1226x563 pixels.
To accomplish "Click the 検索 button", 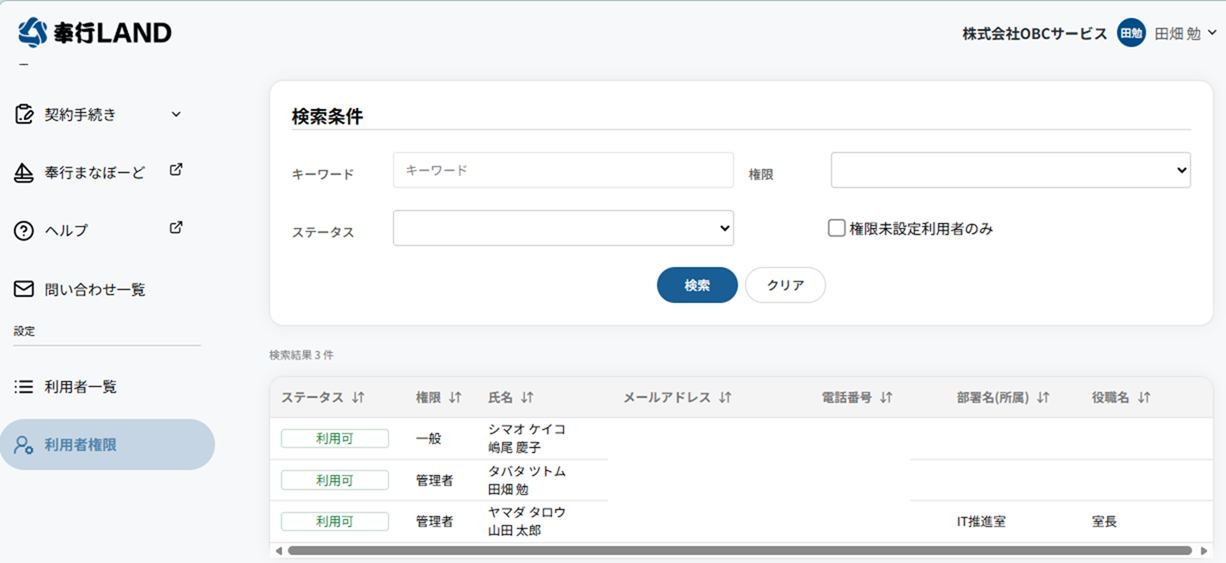I will click(x=697, y=285).
